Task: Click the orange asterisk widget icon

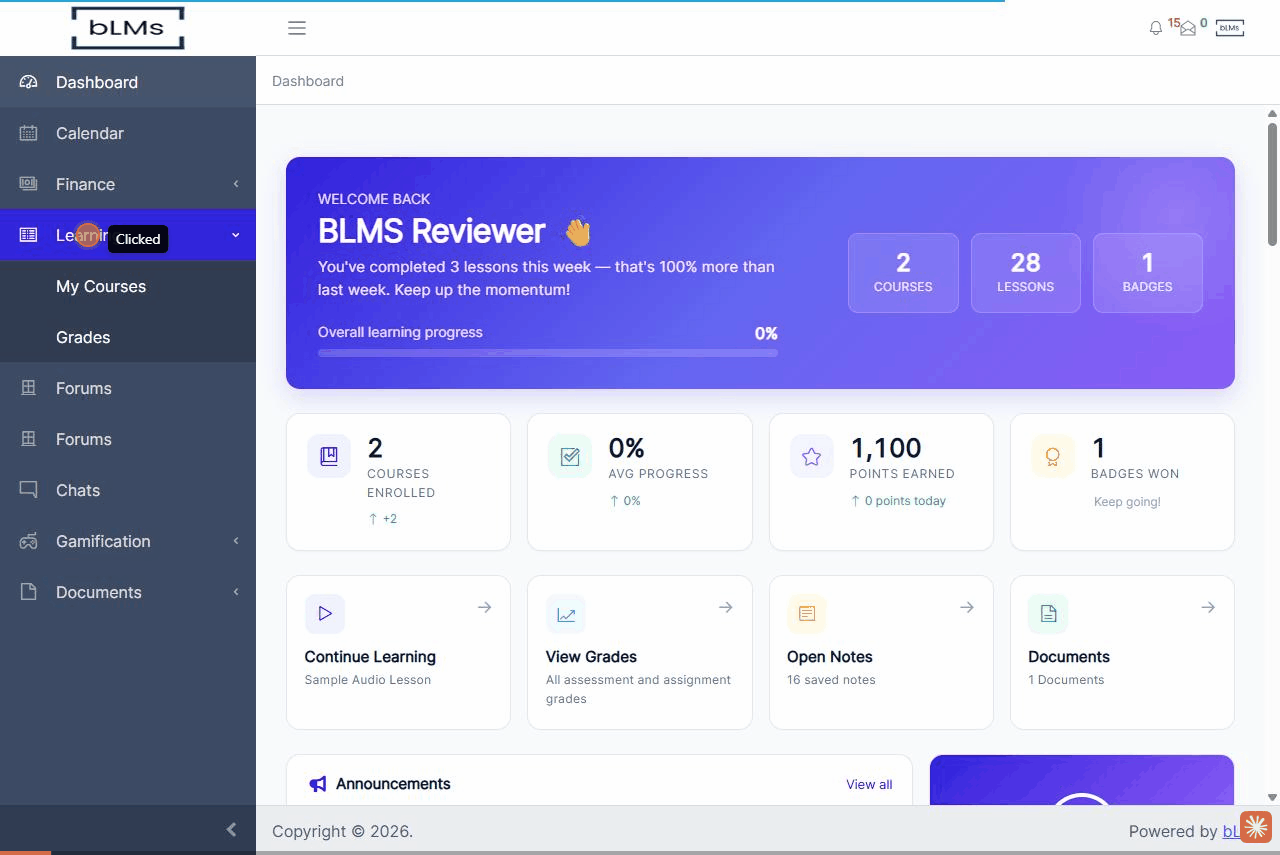Action: pos(1255,827)
